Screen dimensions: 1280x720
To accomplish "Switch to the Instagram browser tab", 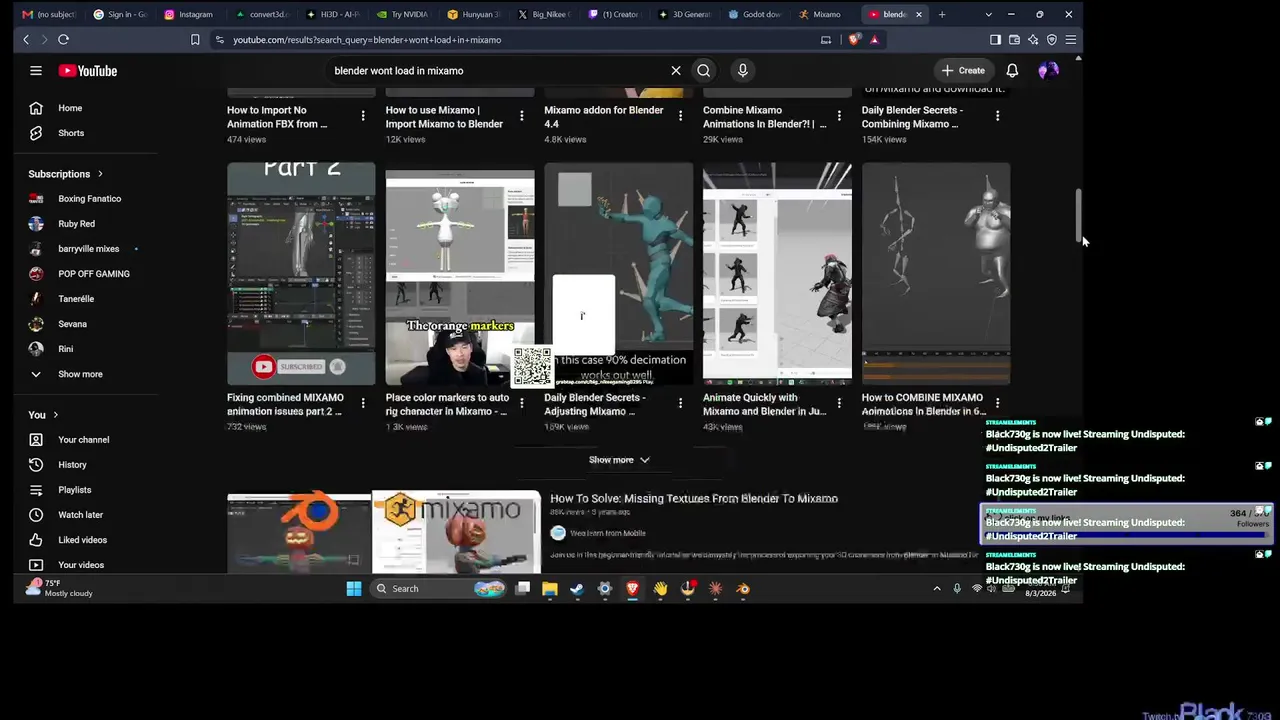I will [x=188, y=14].
